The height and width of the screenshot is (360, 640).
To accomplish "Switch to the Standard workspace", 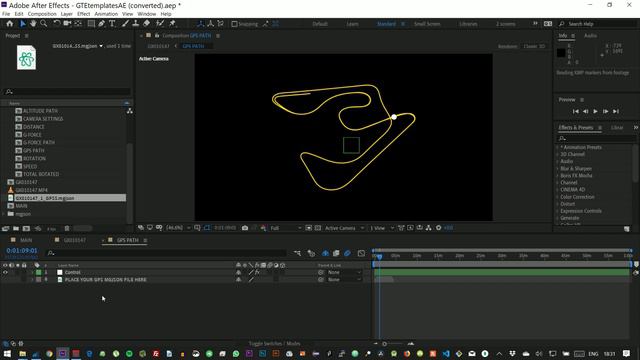I will pyautogui.click(x=386, y=24).
